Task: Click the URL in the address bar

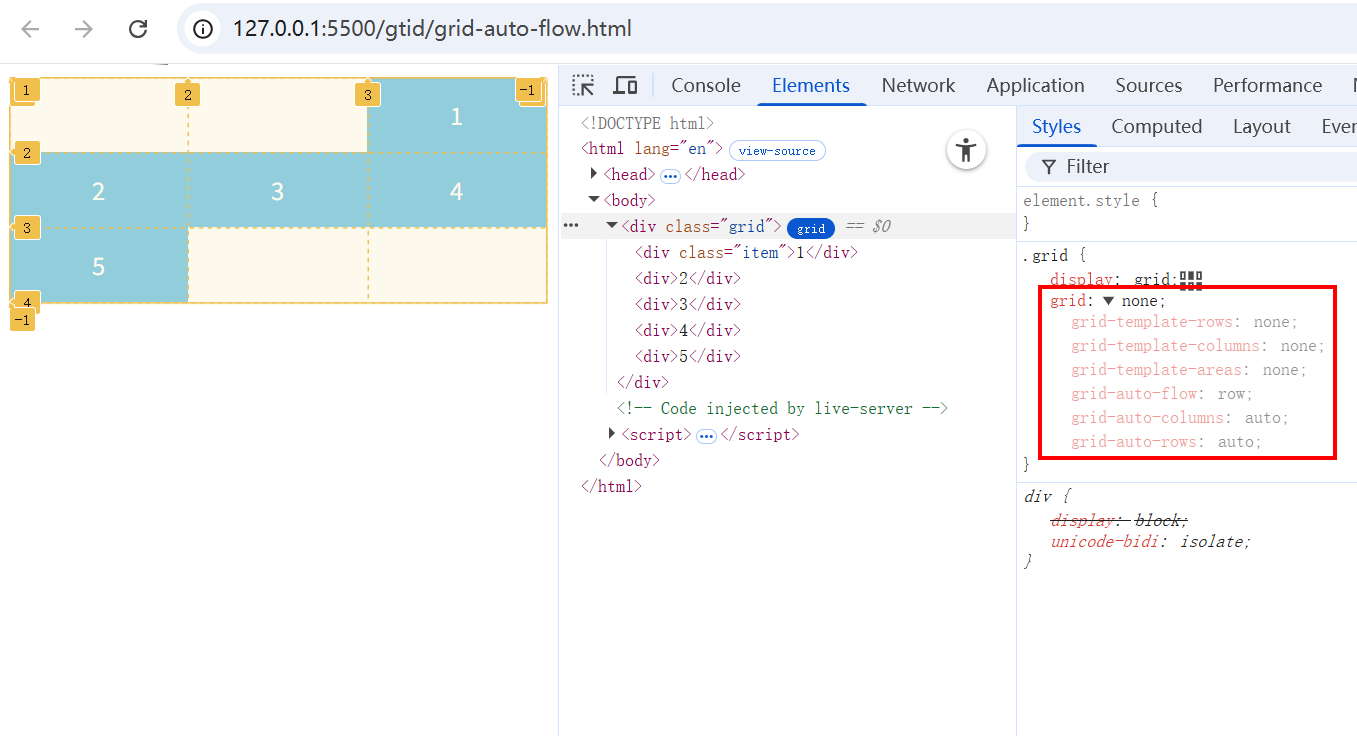Action: [432, 29]
